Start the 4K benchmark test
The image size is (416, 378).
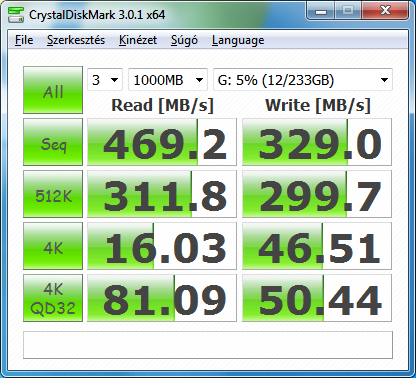(53, 246)
